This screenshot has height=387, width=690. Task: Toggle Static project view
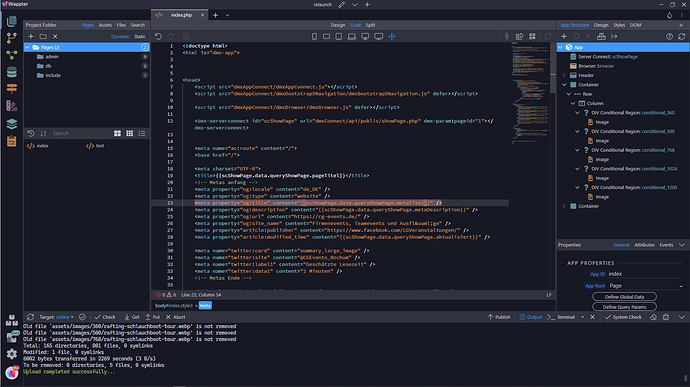click(x=140, y=37)
